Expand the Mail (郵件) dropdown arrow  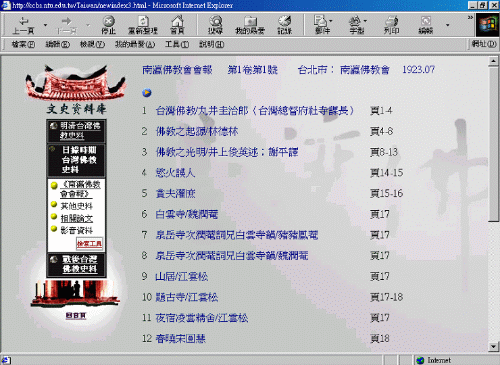coord(331,21)
